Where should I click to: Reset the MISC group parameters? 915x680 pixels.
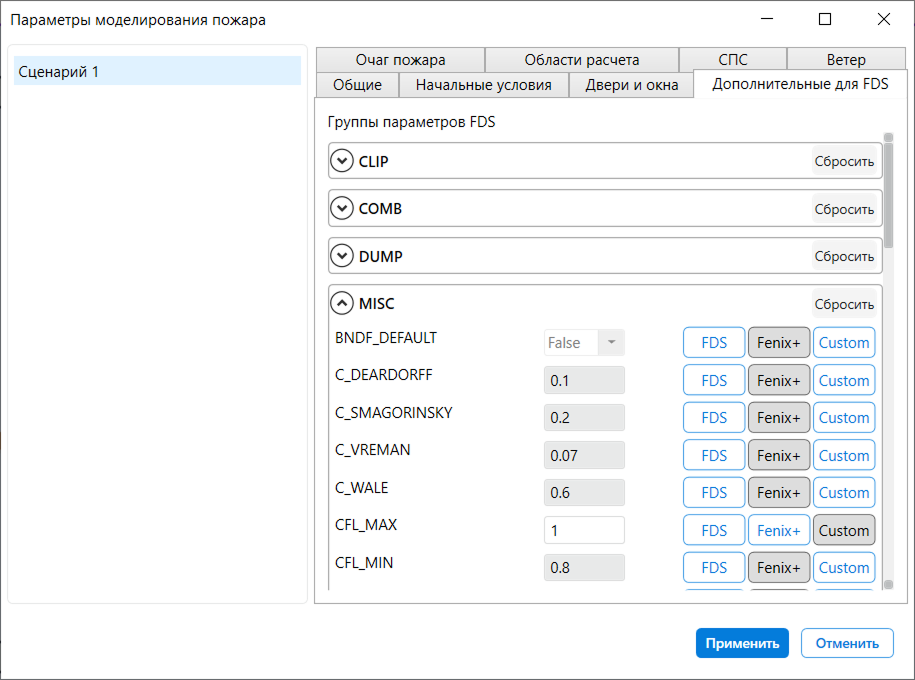coord(844,304)
